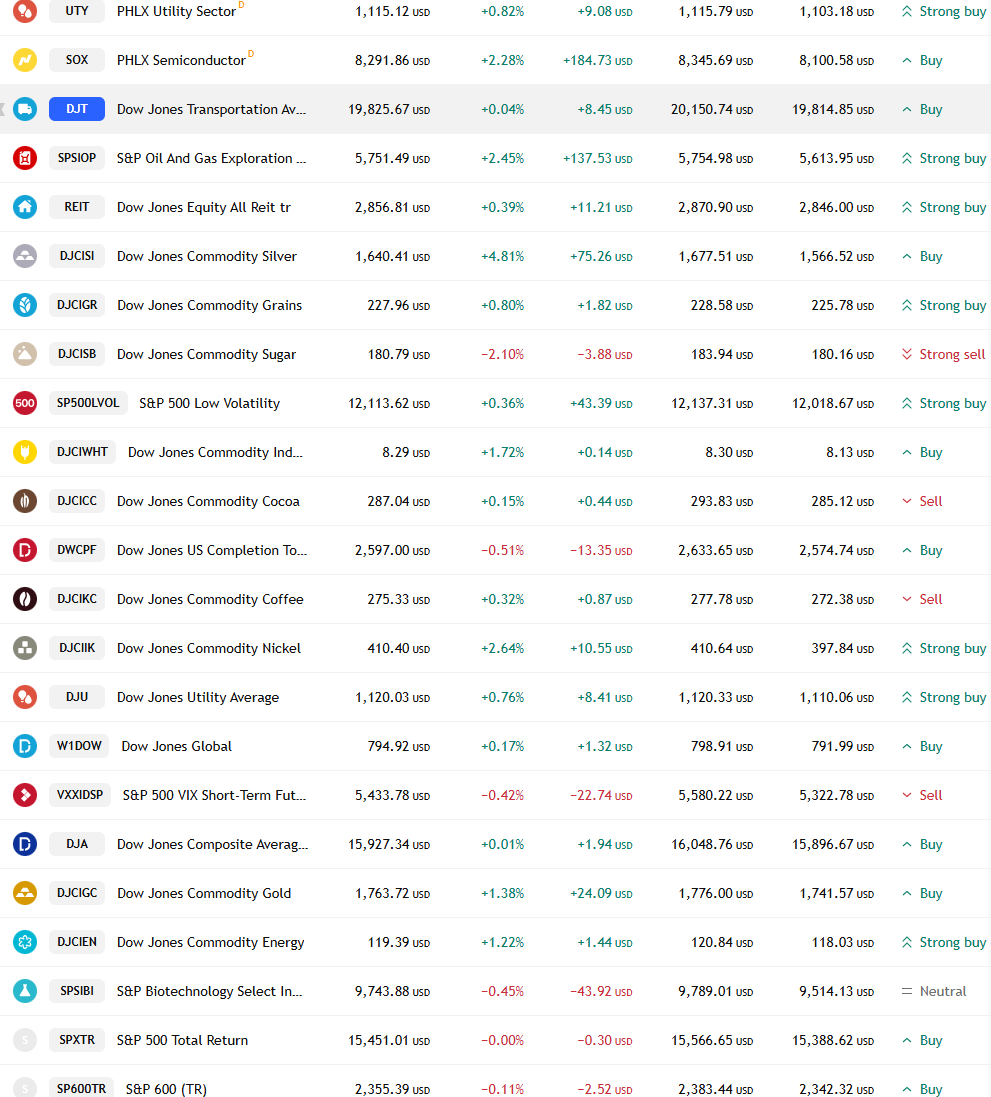Open Dow Jones Commodity Nickel link

[x=209, y=648]
